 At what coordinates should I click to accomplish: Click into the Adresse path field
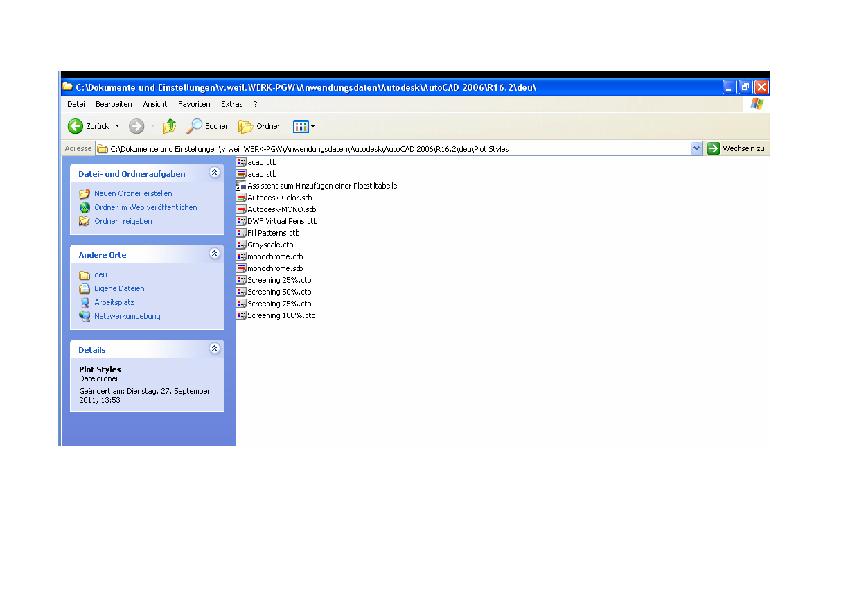pos(393,149)
